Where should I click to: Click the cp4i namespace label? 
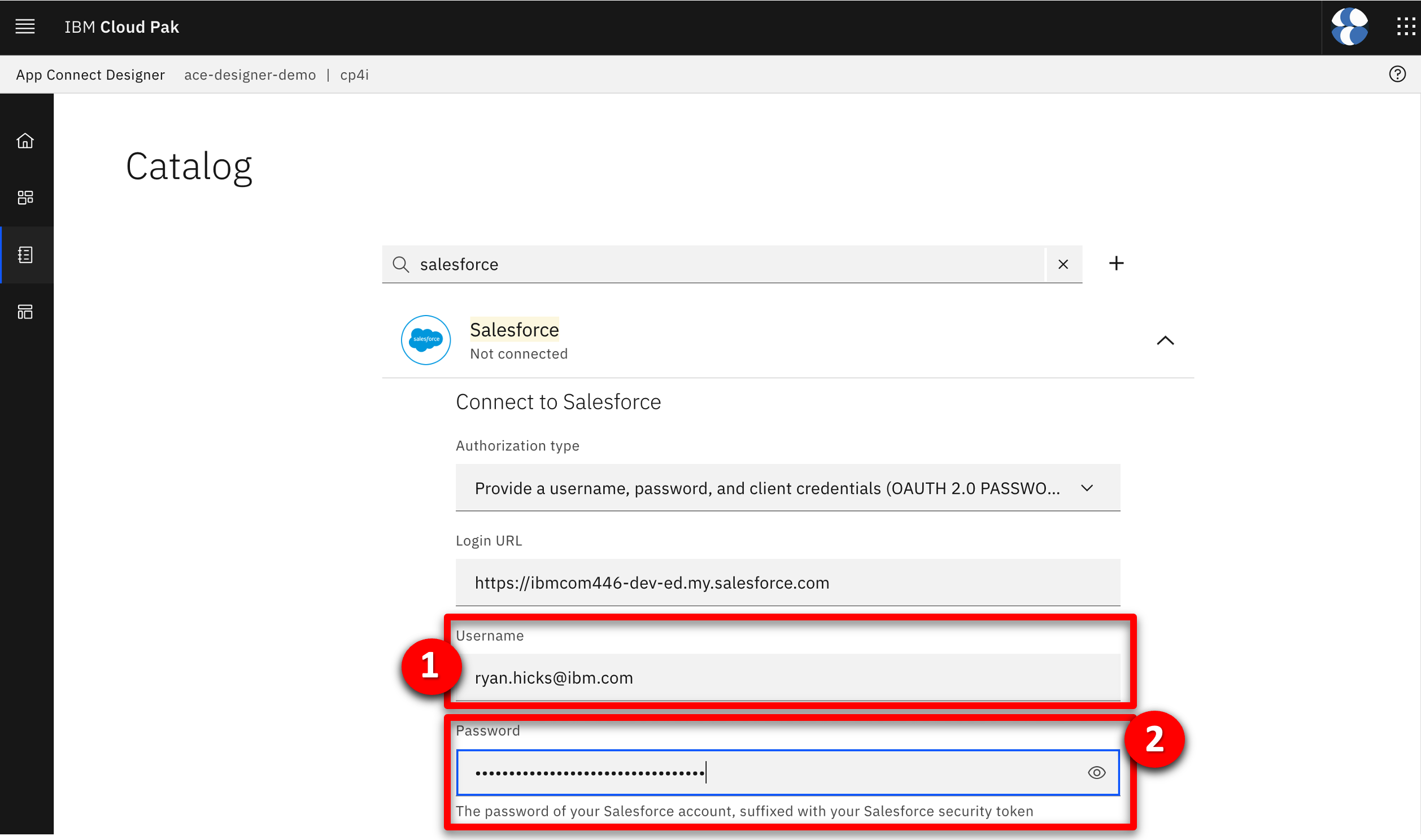click(354, 75)
